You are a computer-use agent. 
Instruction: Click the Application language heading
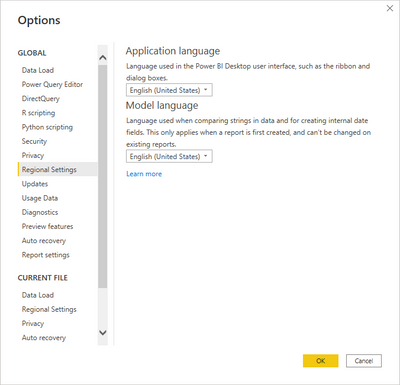[173, 51]
